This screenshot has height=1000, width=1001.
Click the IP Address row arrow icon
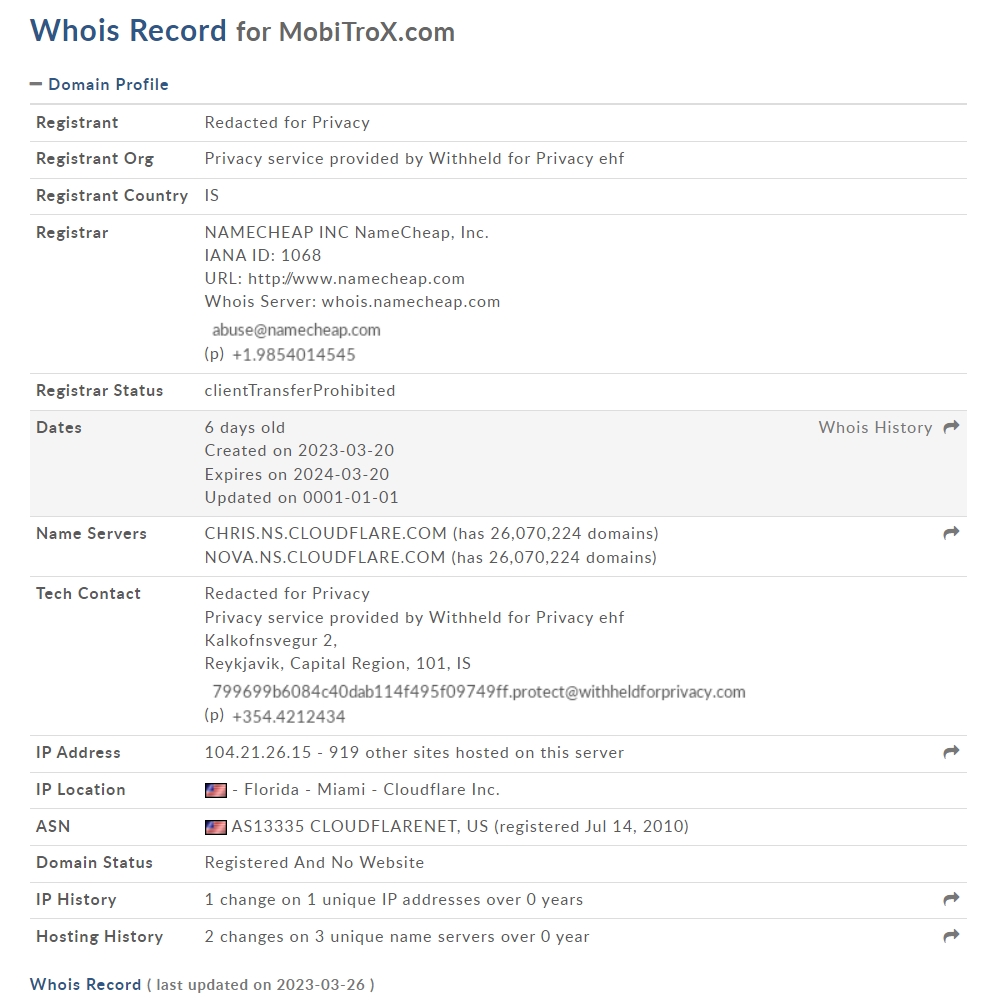click(951, 752)
